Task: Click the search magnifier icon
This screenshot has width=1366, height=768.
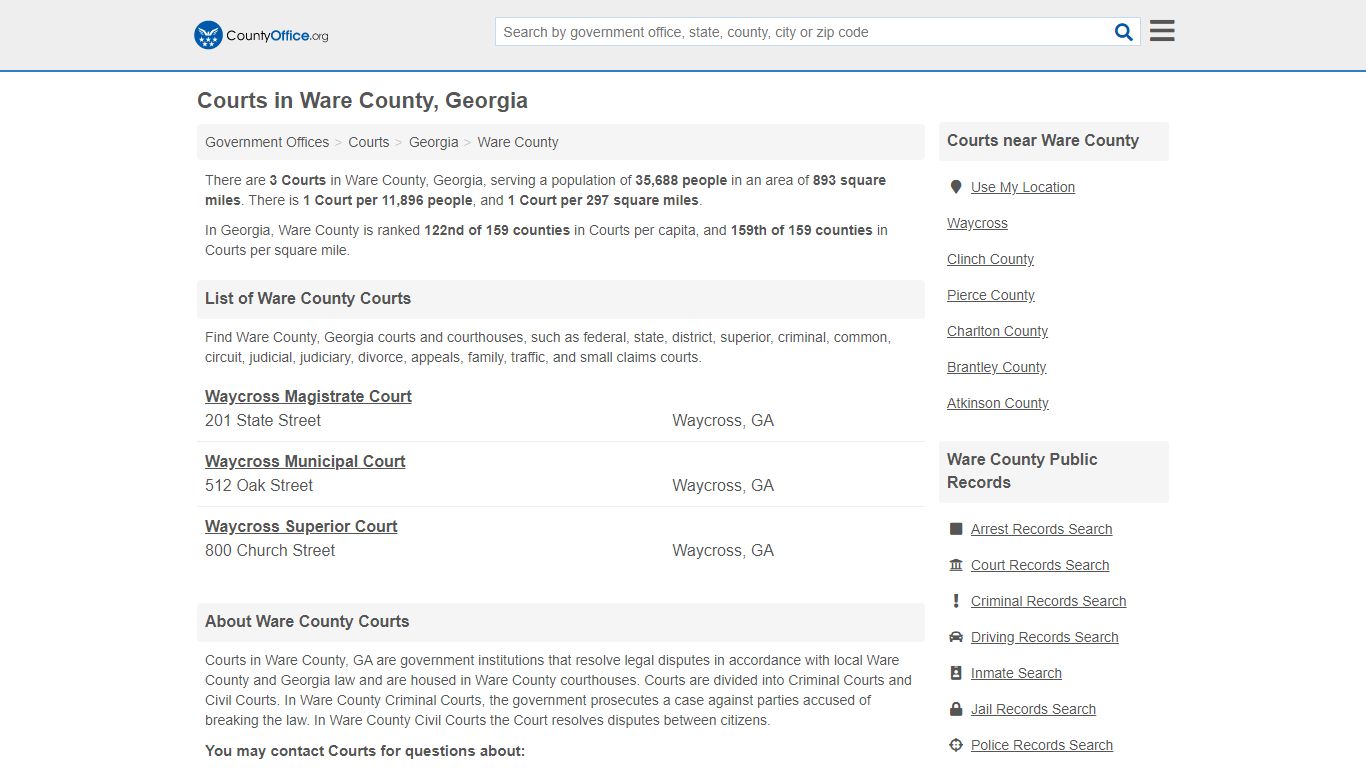Action: click(1124, 32)
